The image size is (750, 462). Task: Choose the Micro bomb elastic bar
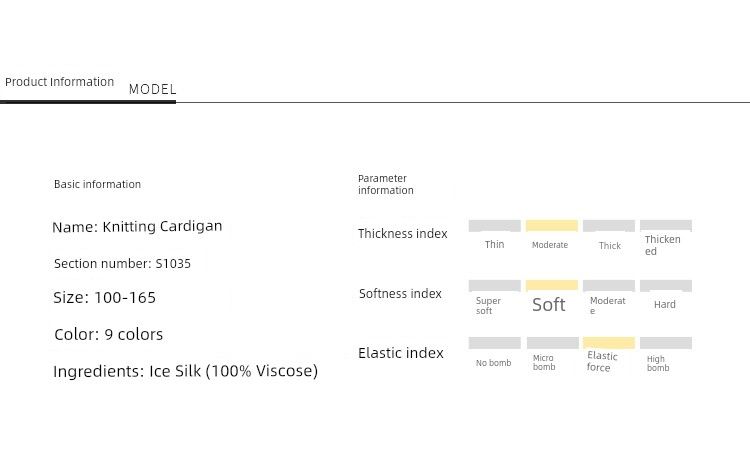tap(552, 343)
